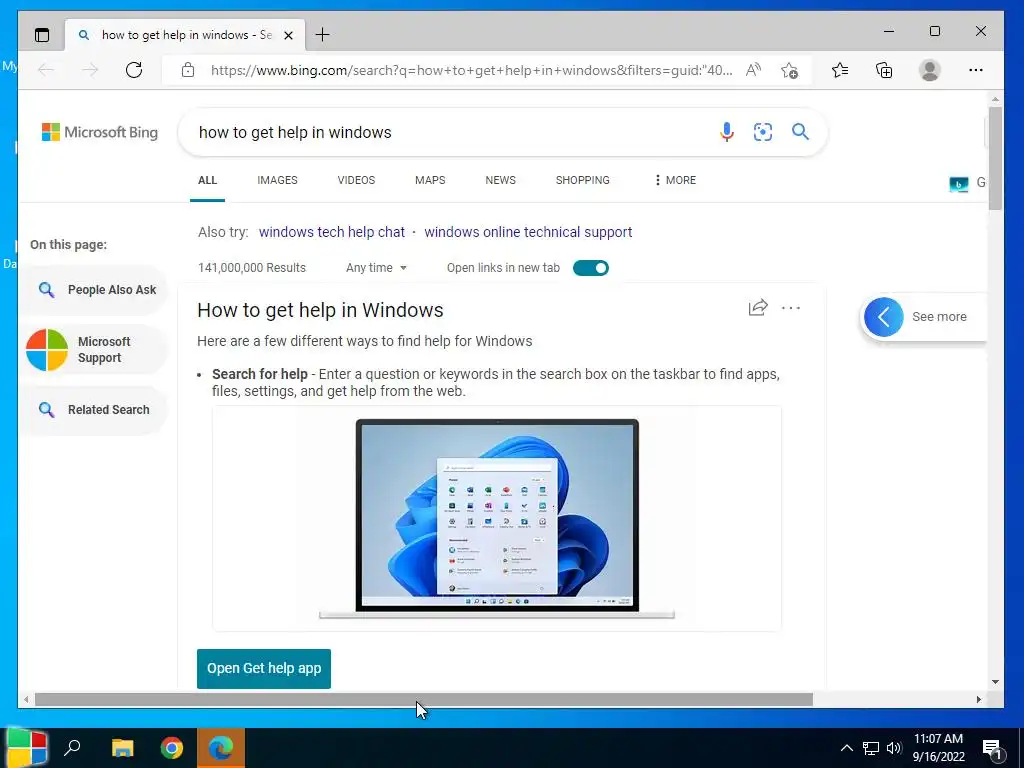The image size is (1024, 768).
Task: Open visual search camera icon
Action: 763,132
